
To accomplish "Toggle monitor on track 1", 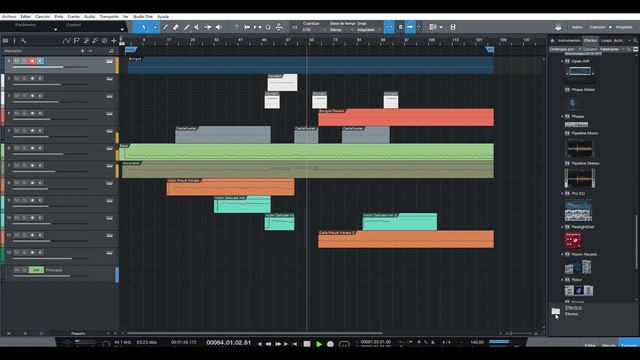I will tap(40, 61).
